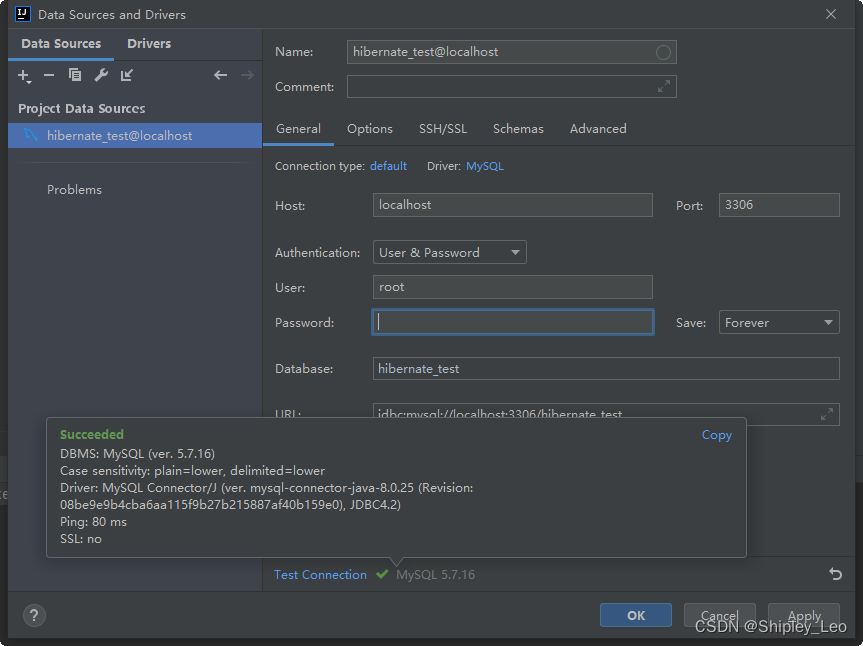Revert changes using the undo arrow icon
The width and height of the screenshot is (863, 646).
835,574
